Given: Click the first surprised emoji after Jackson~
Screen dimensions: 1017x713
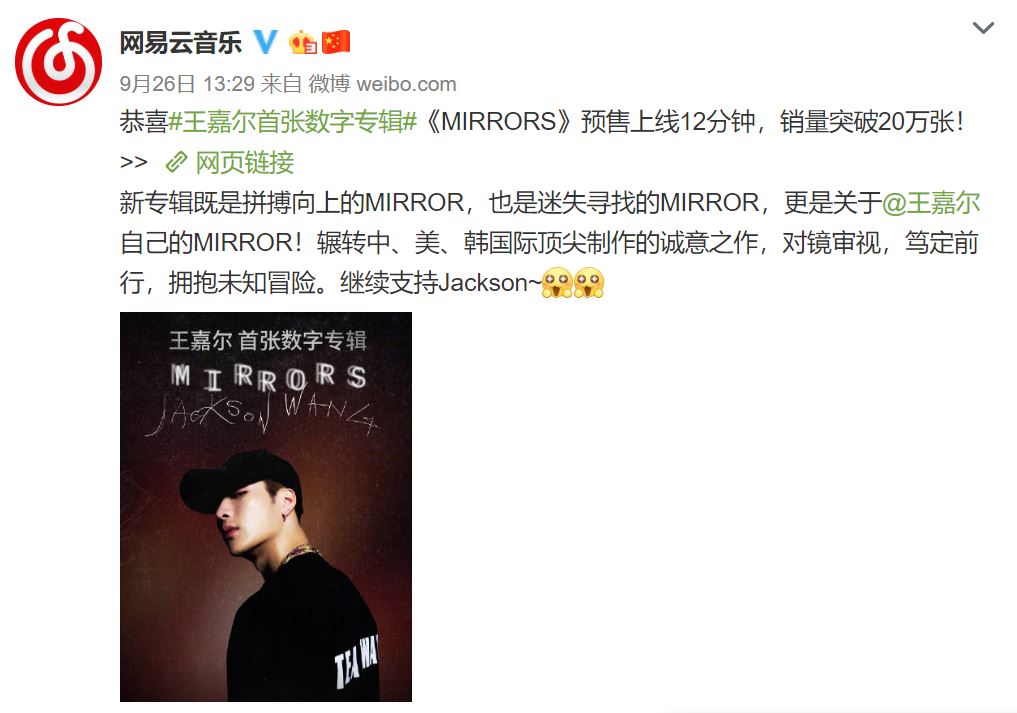Looking at the screenshot, I should point(557,283).
